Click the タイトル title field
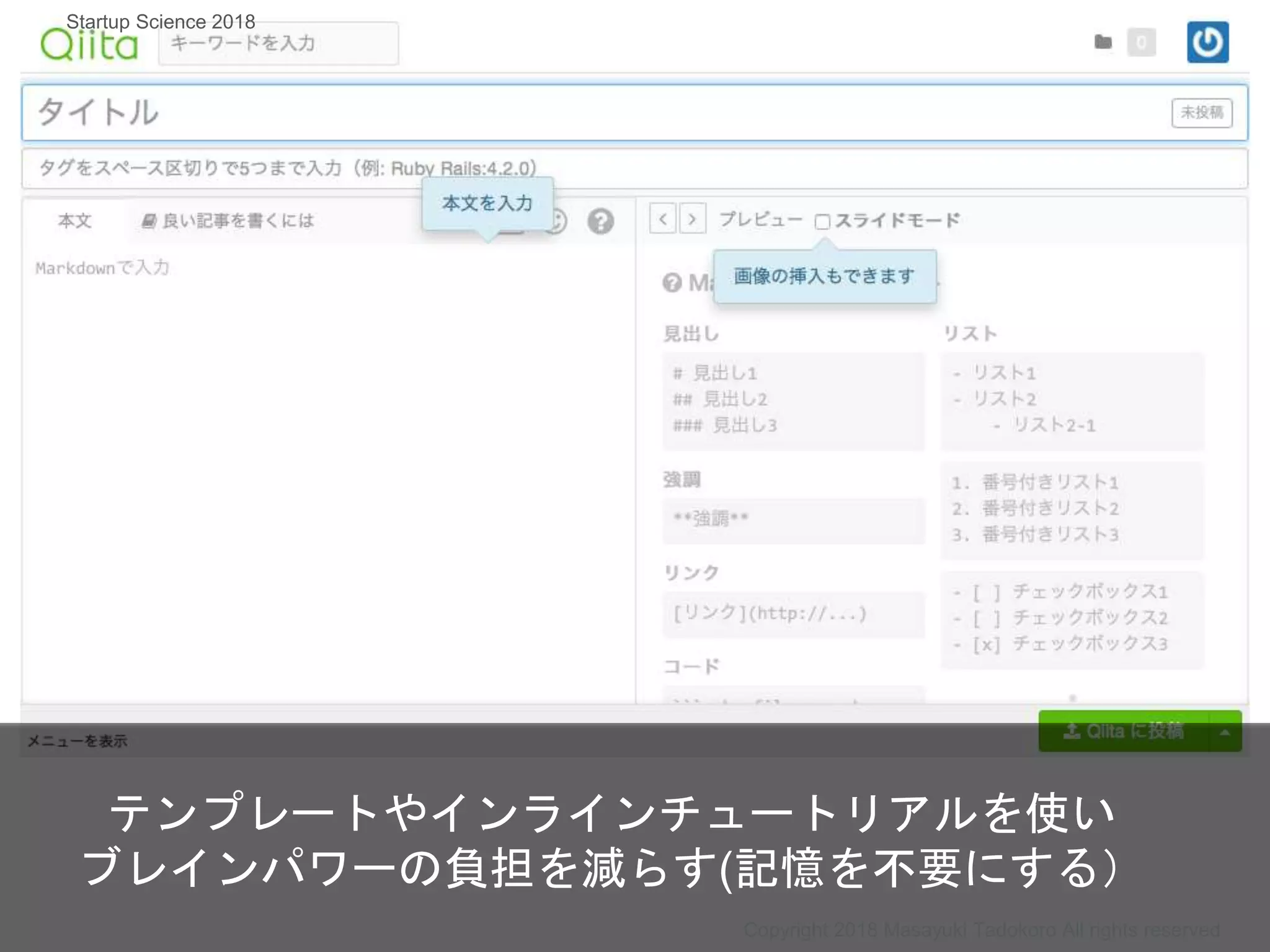 [x=634, y=113]
